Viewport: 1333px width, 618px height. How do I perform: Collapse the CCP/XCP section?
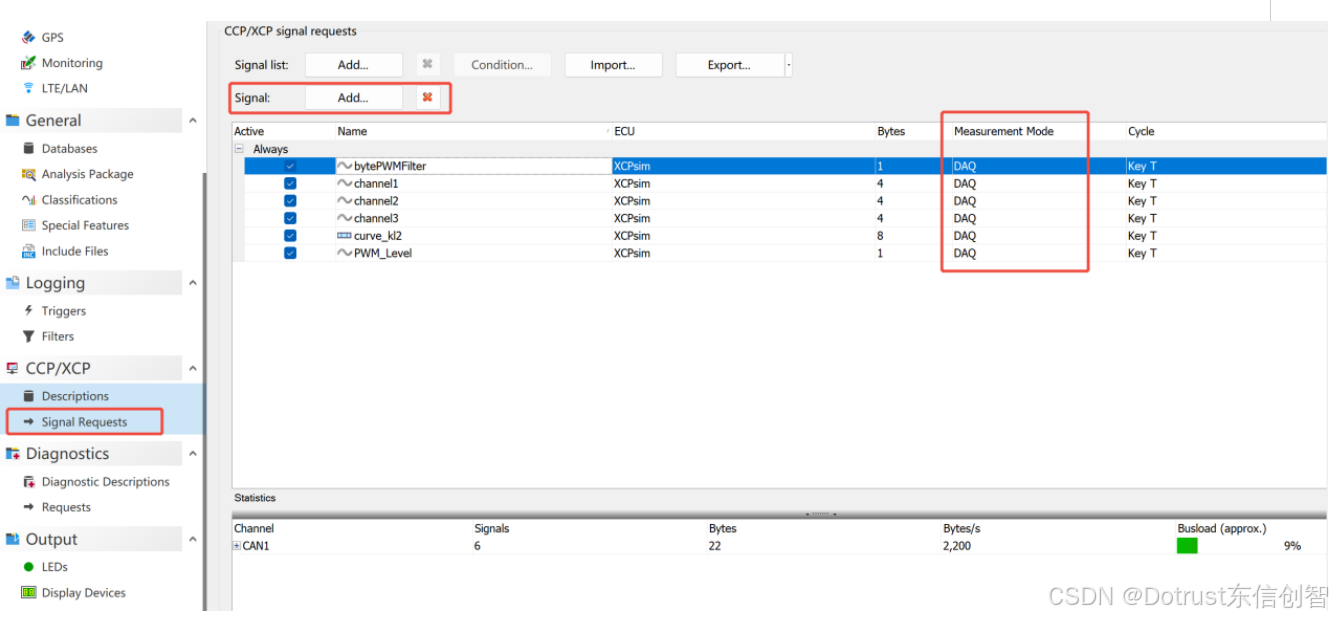coord(192,368)
